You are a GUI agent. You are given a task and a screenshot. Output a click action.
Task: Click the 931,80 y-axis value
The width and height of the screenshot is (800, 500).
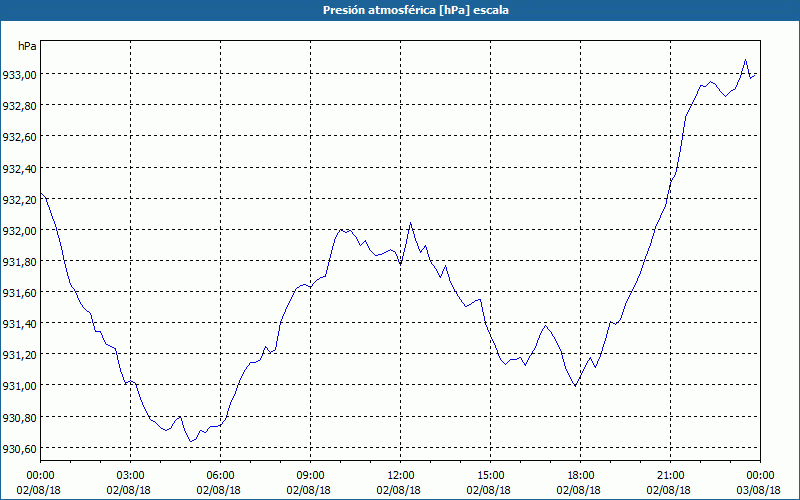tap(19, 262)
